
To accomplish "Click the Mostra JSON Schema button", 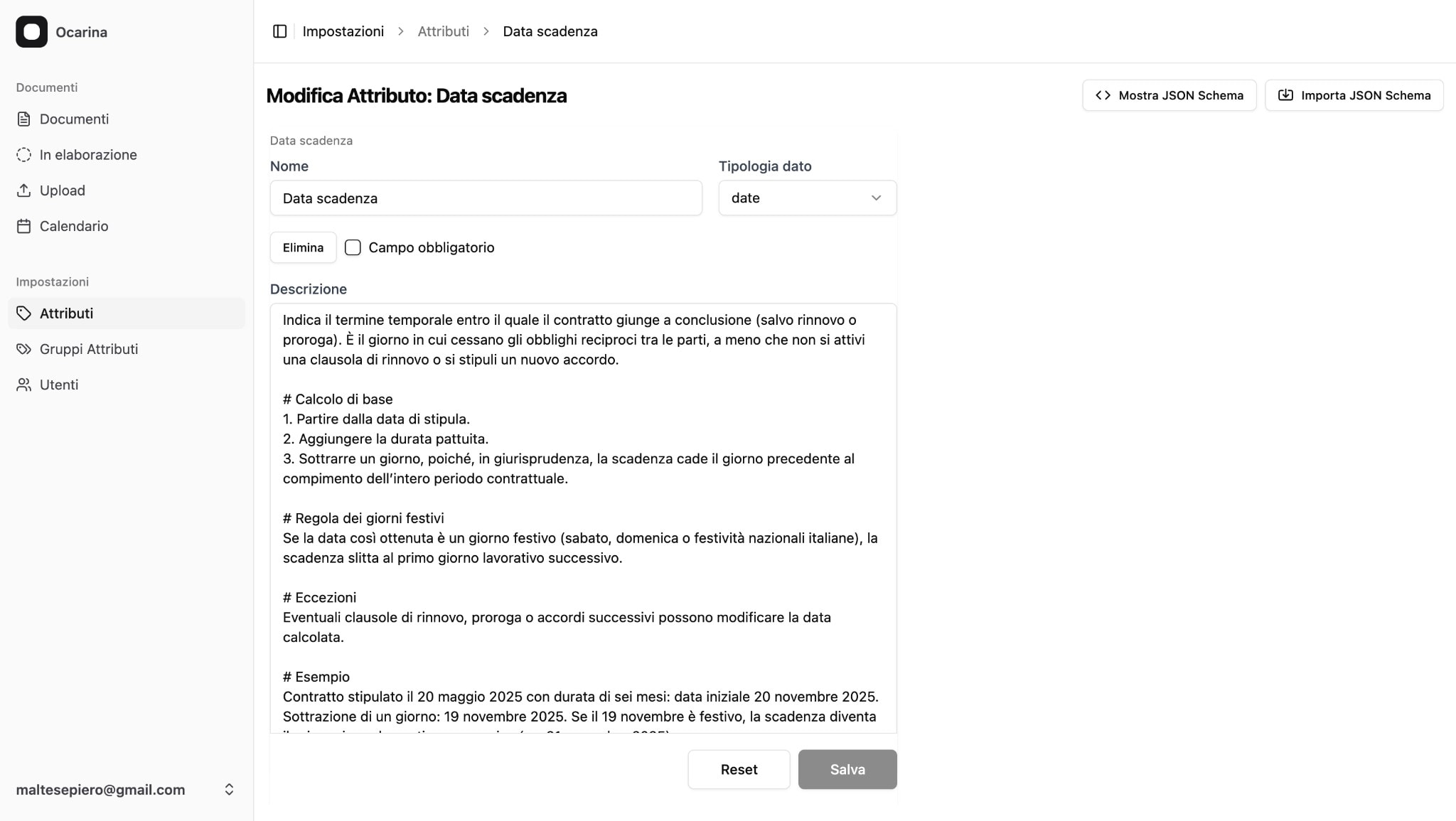I will click(x=1169, y=95).
